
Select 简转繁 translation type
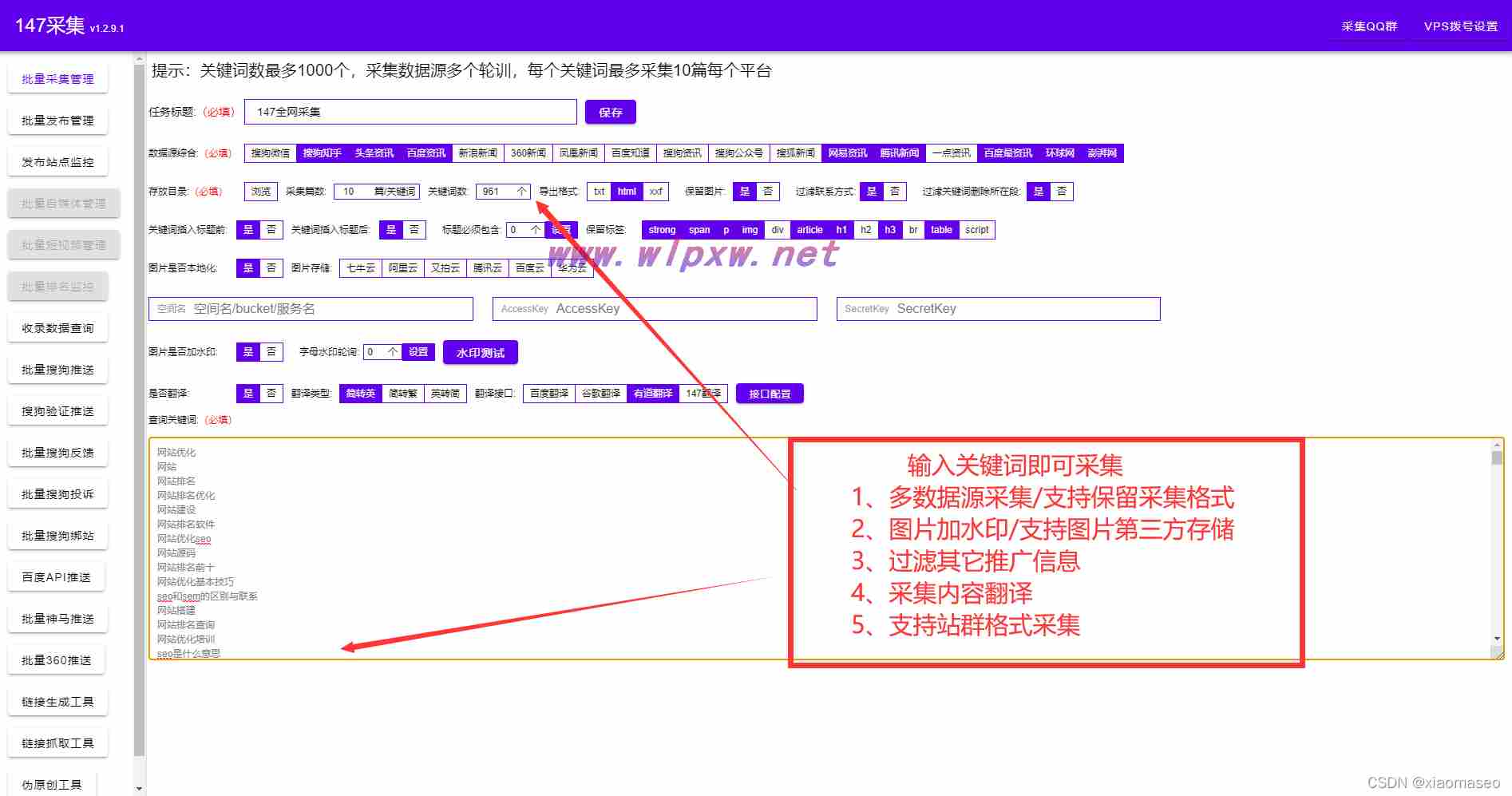[x=403, y=394]
